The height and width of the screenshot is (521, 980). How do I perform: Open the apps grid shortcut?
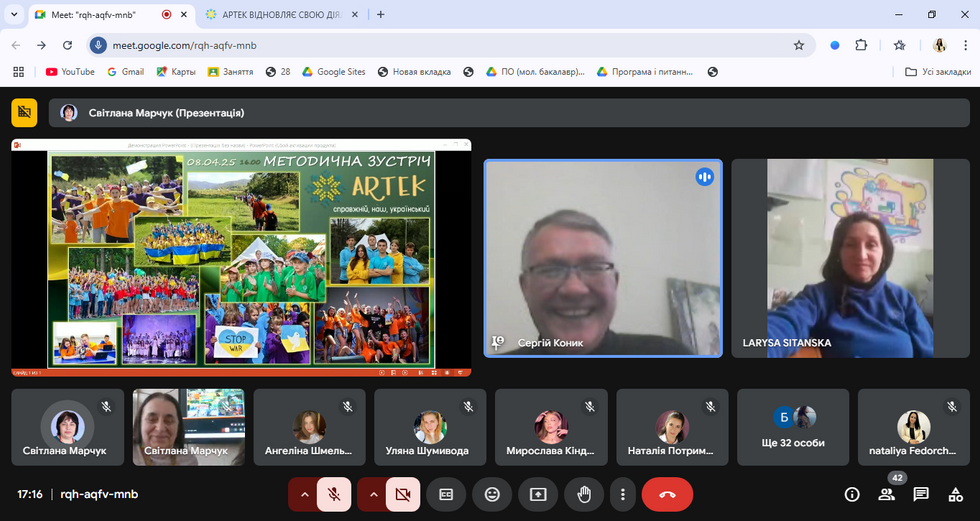(x=19, y=72)
